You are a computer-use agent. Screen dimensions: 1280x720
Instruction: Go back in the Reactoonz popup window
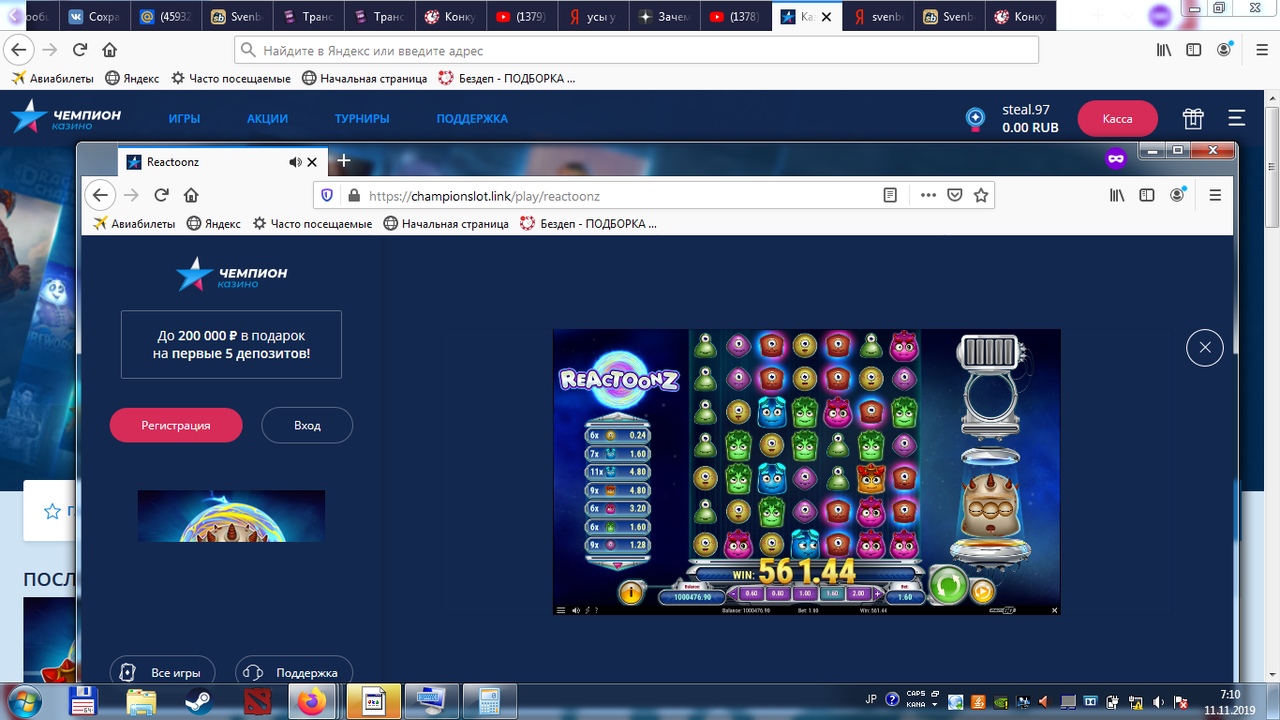pos(100,195)
